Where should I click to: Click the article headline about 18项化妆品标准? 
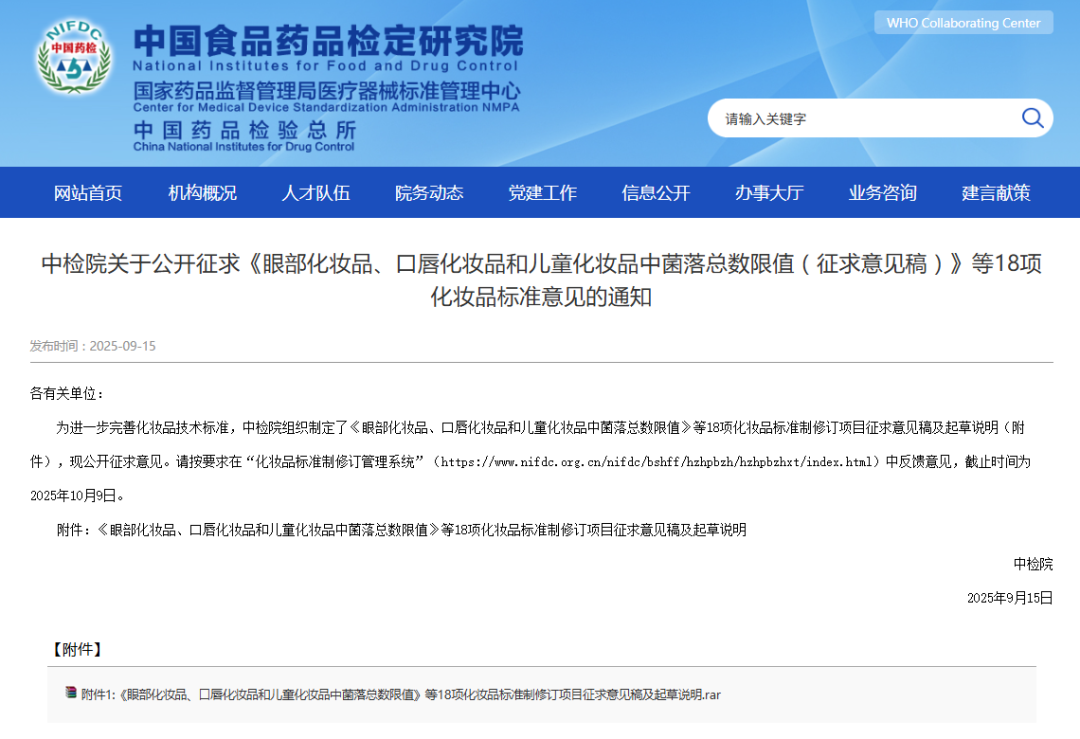[x=541, y=280]
